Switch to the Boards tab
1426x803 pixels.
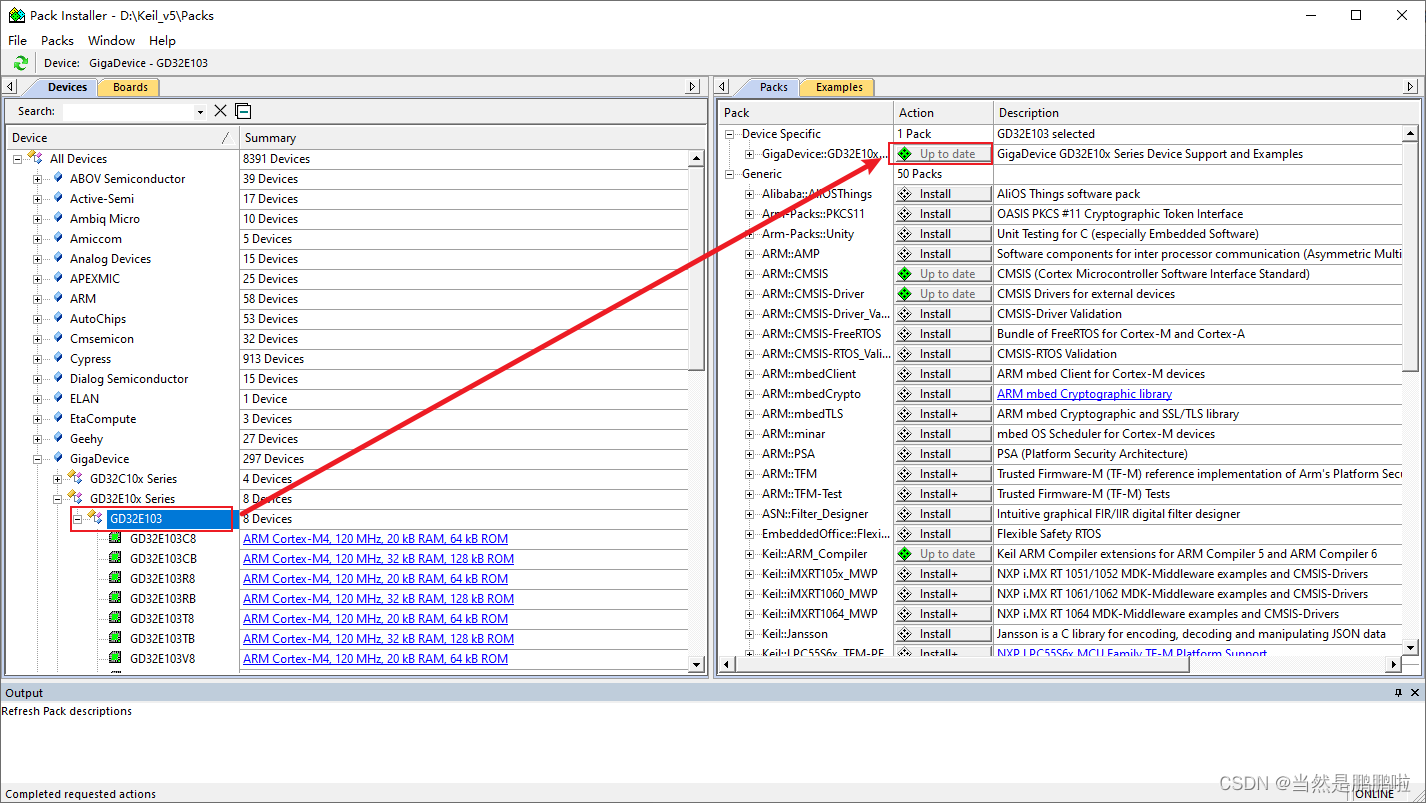[x=128, y=87]
